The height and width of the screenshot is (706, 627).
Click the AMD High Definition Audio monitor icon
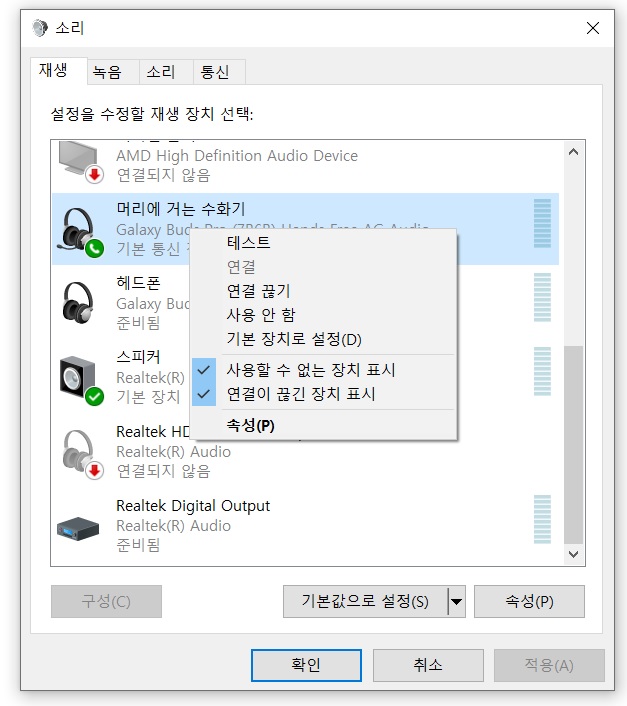(81, 162)
